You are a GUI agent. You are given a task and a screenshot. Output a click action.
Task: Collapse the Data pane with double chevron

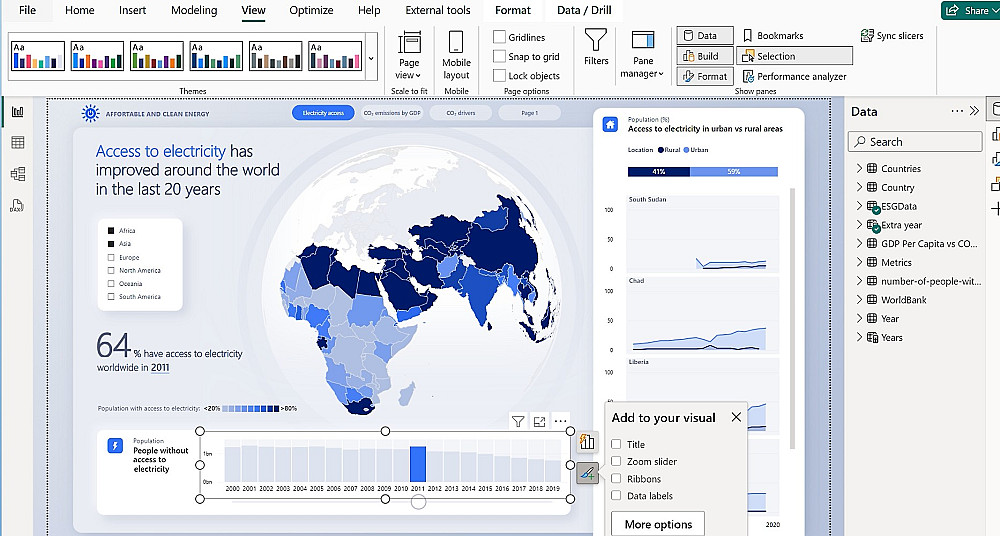(x=974, y=111)
